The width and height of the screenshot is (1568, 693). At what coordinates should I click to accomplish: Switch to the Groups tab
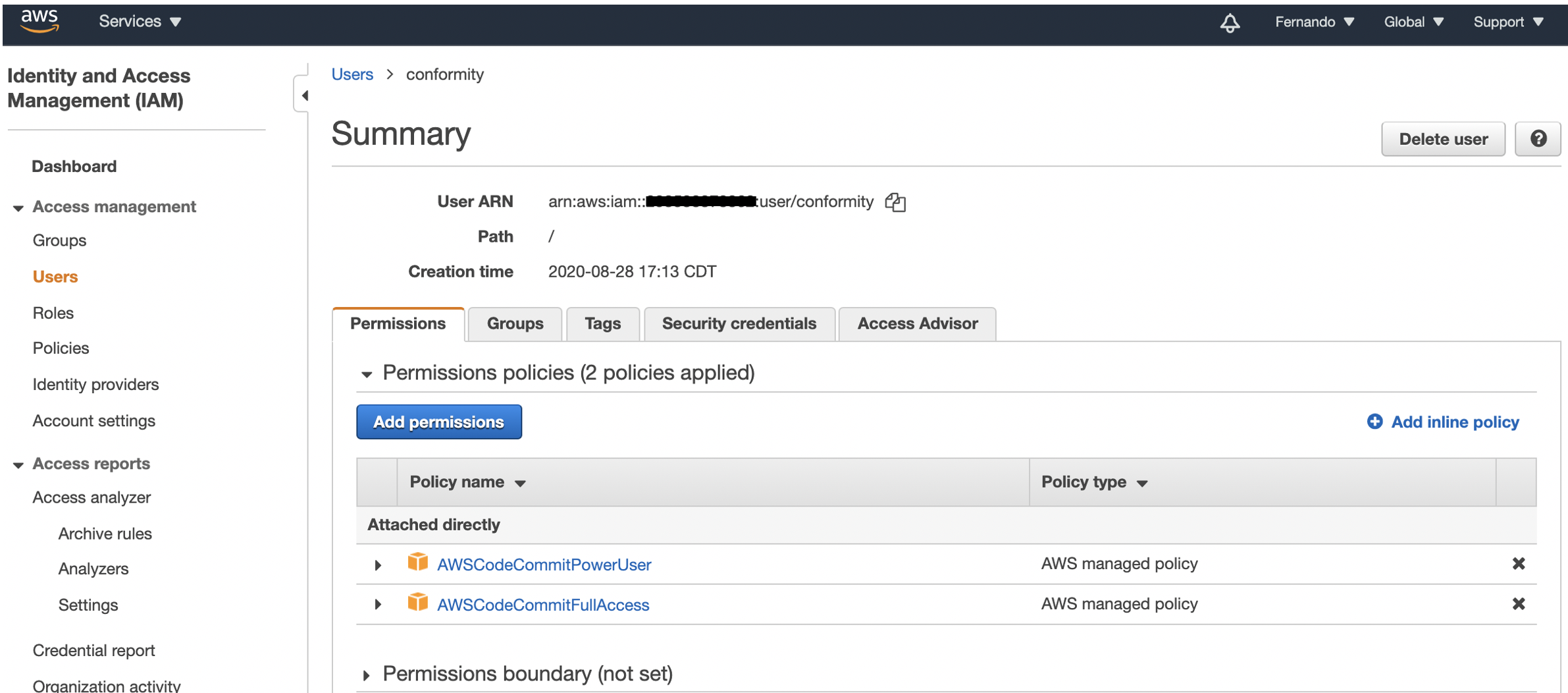tap(515, 324)
